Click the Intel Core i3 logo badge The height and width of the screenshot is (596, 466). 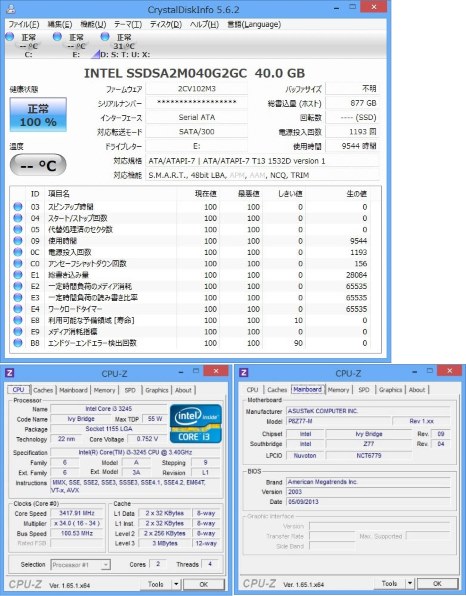[x=195, y=424]
